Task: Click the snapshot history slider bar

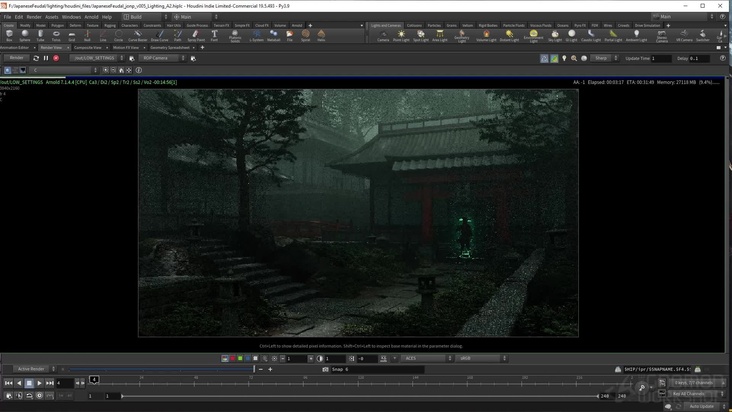Action: (162, 370)
